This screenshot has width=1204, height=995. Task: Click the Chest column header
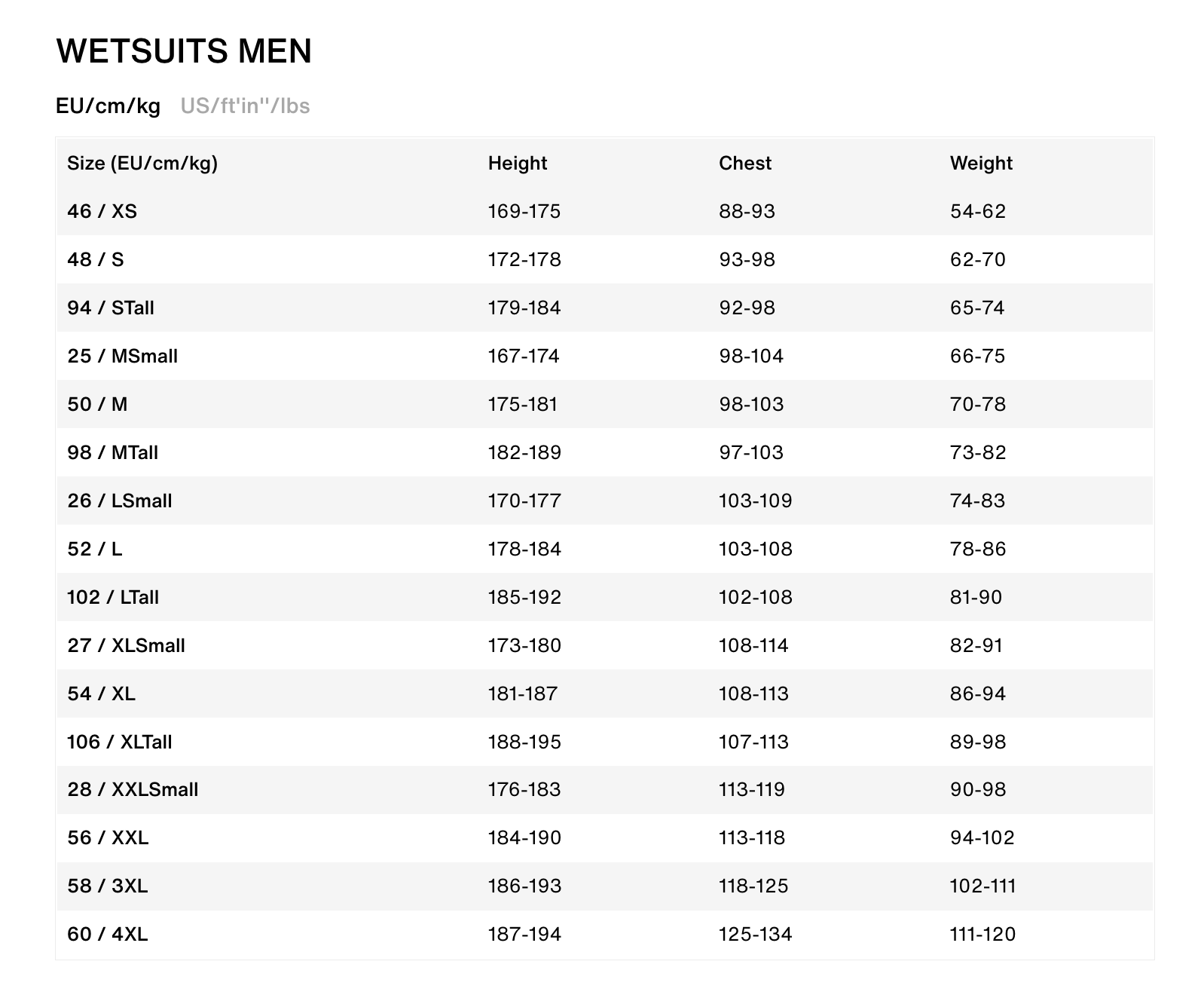[744, 163]
